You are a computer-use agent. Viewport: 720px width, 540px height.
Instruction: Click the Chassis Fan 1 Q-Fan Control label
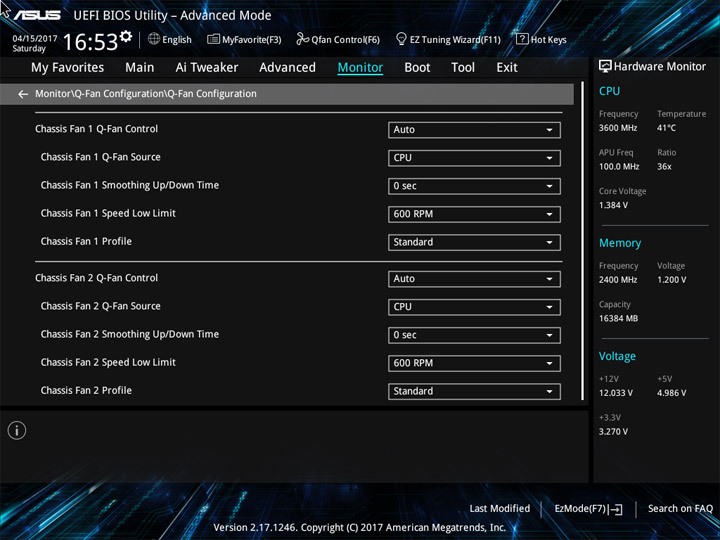(x=96, y=129)
